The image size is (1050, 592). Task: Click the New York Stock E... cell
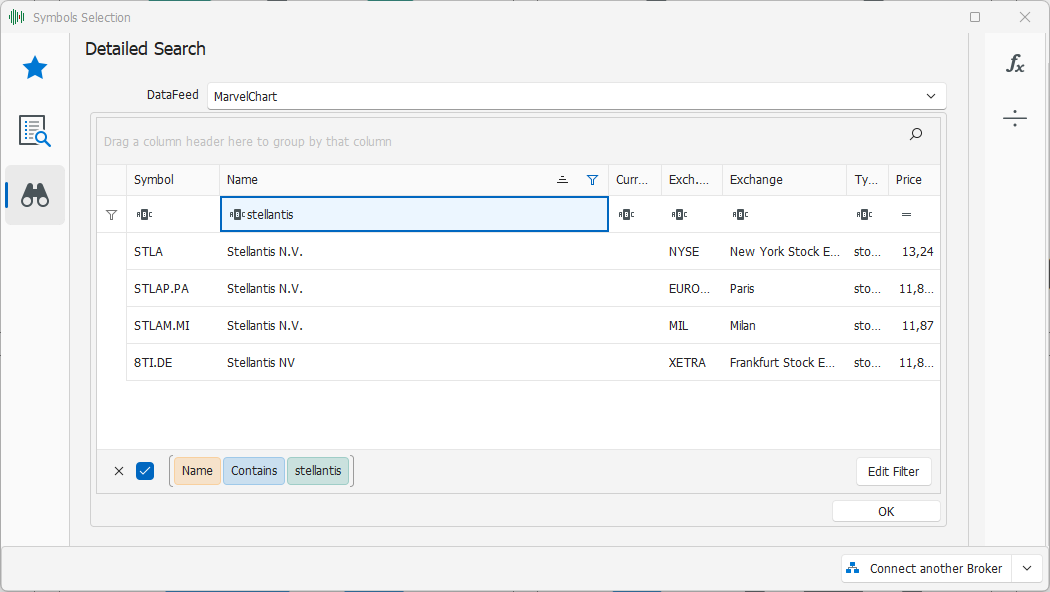click(784, 252)
